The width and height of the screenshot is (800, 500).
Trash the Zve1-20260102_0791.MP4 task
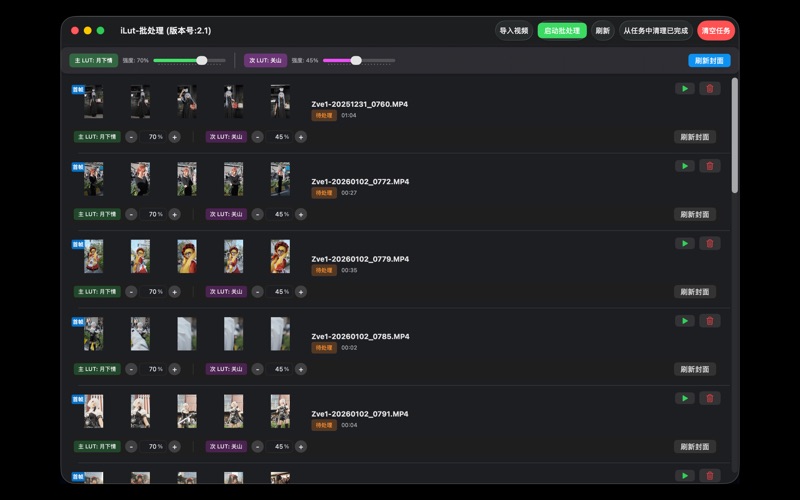point(710,399)
